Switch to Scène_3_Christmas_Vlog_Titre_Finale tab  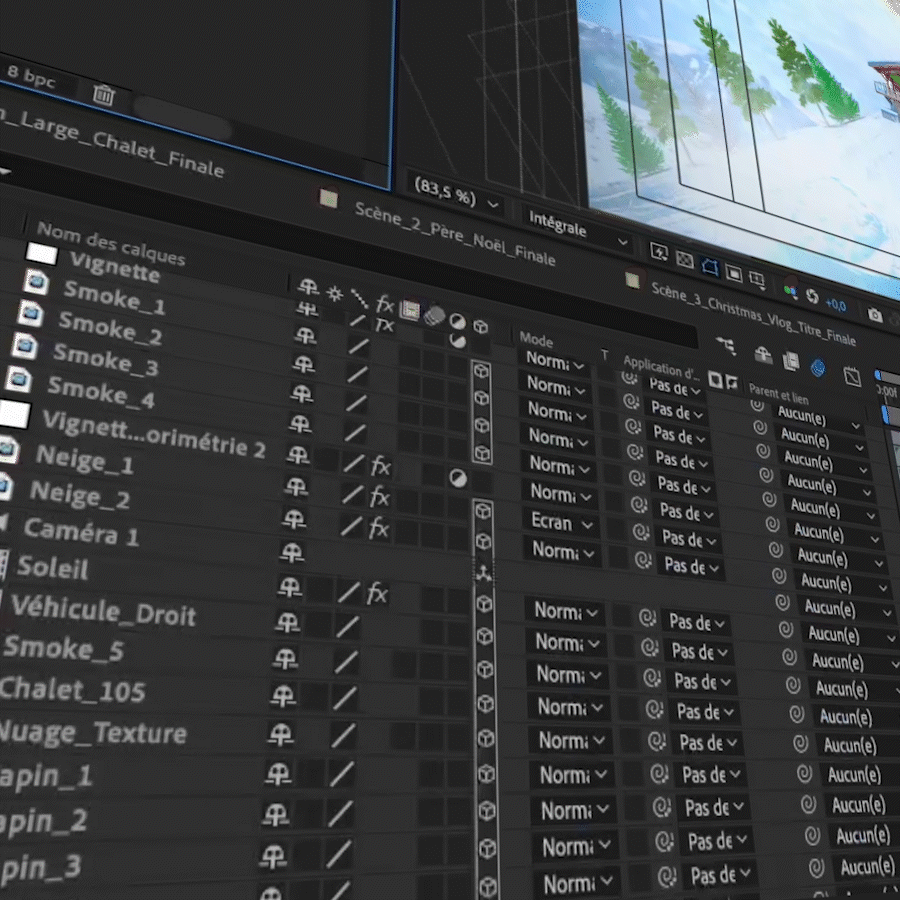click(752, 313)
